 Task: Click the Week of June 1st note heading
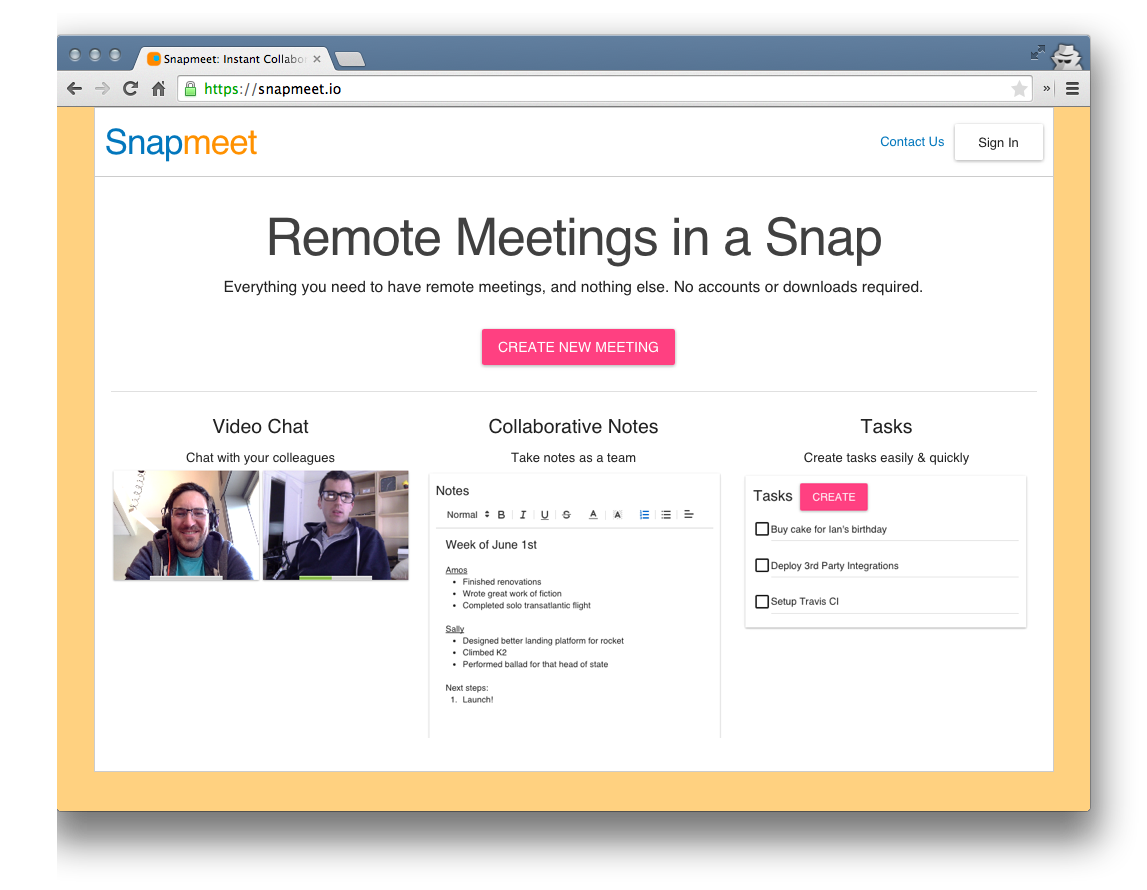(x=491, y=545)
